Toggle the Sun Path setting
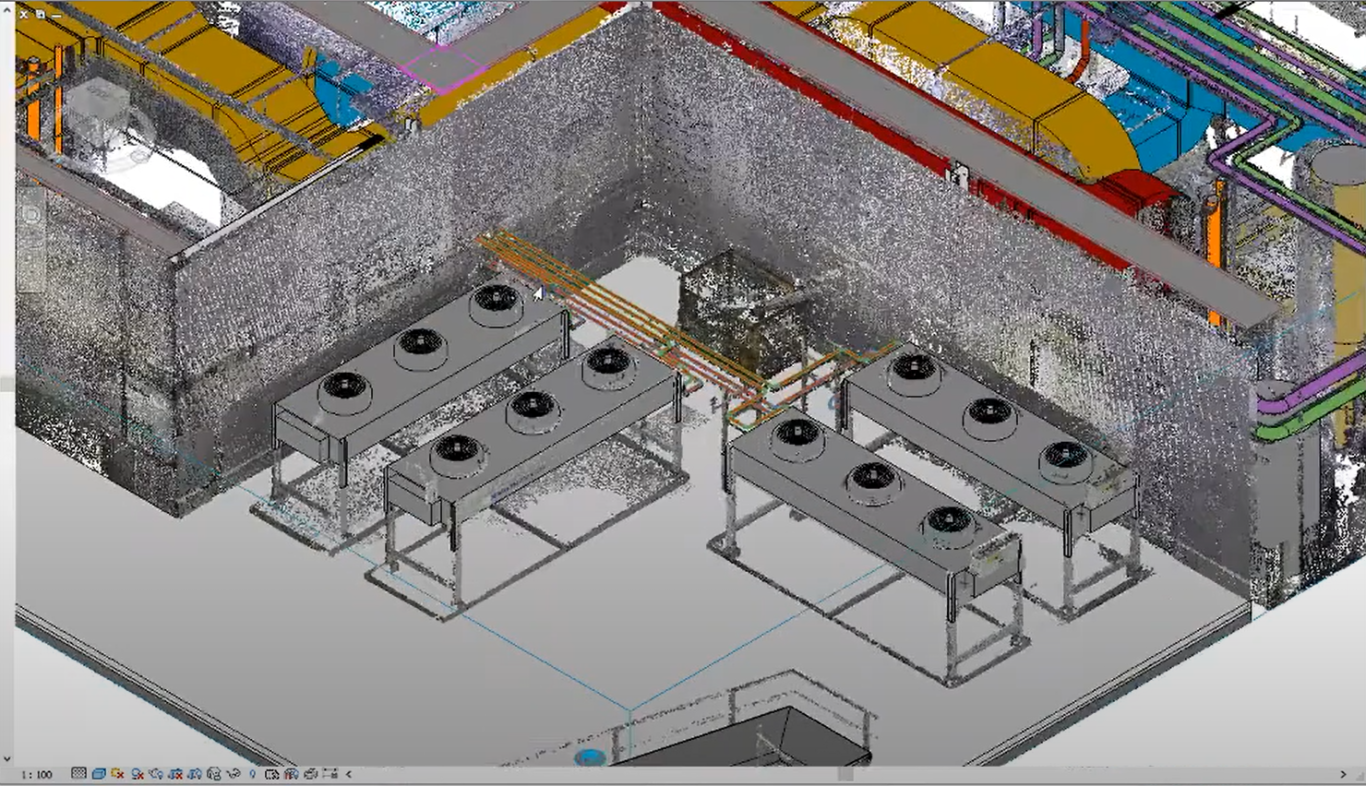Viewport: 1366px width, 786px height. pos(118,774)
